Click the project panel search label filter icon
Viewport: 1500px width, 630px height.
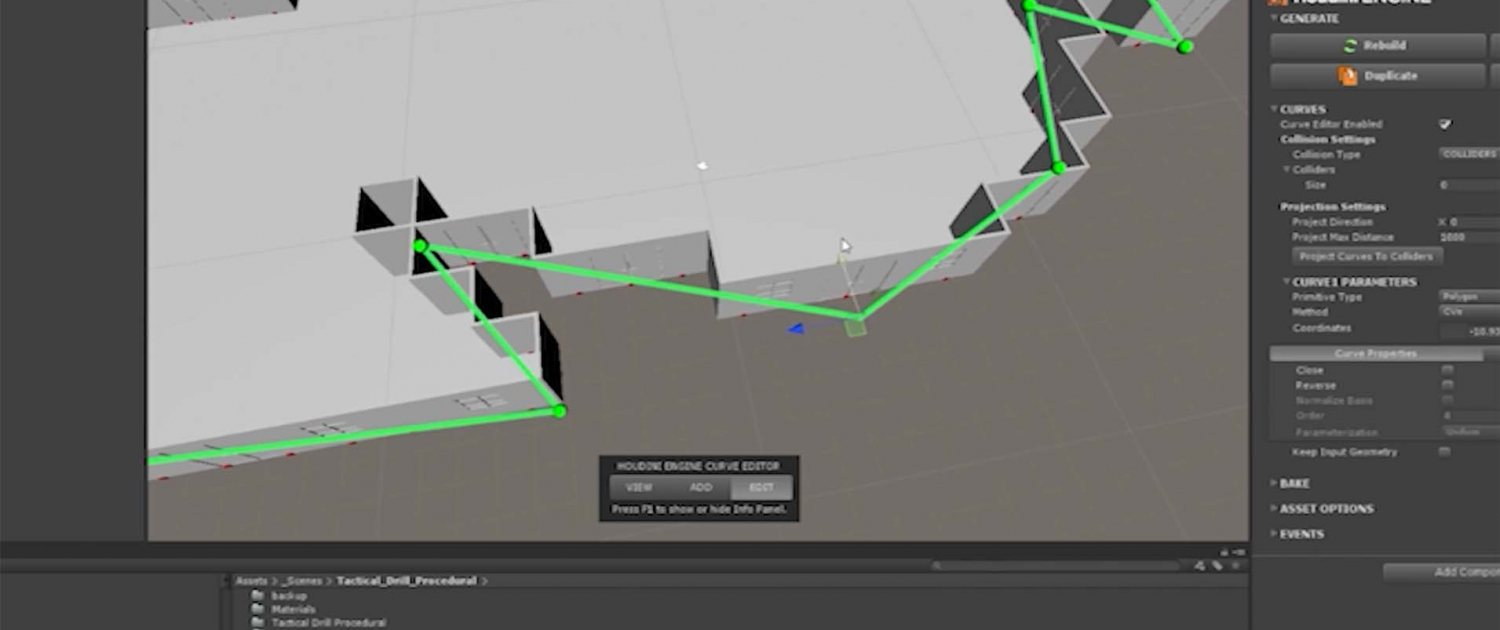[x=1217, y=566]
